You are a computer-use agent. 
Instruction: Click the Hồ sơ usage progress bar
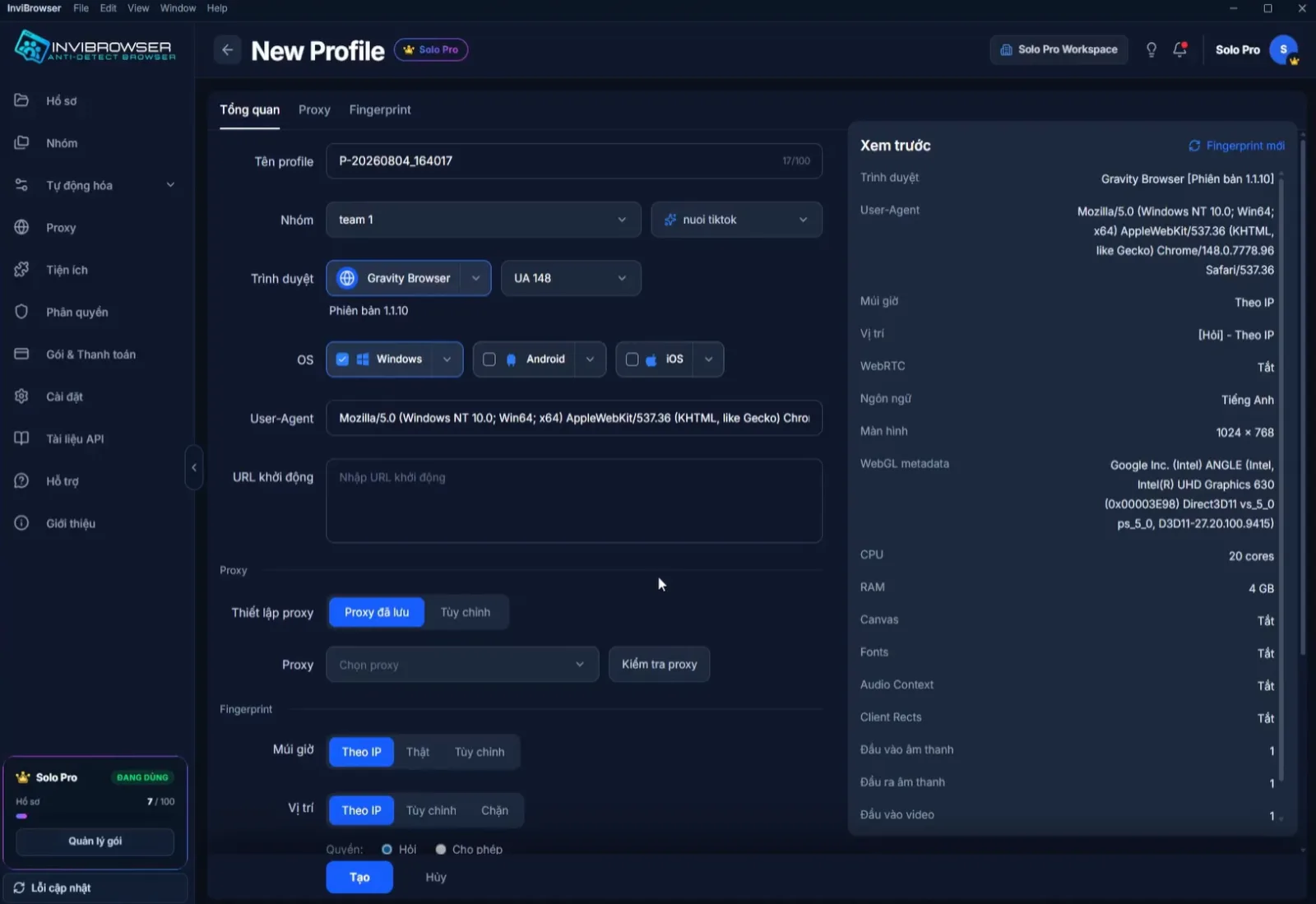[x=95, y=816]
